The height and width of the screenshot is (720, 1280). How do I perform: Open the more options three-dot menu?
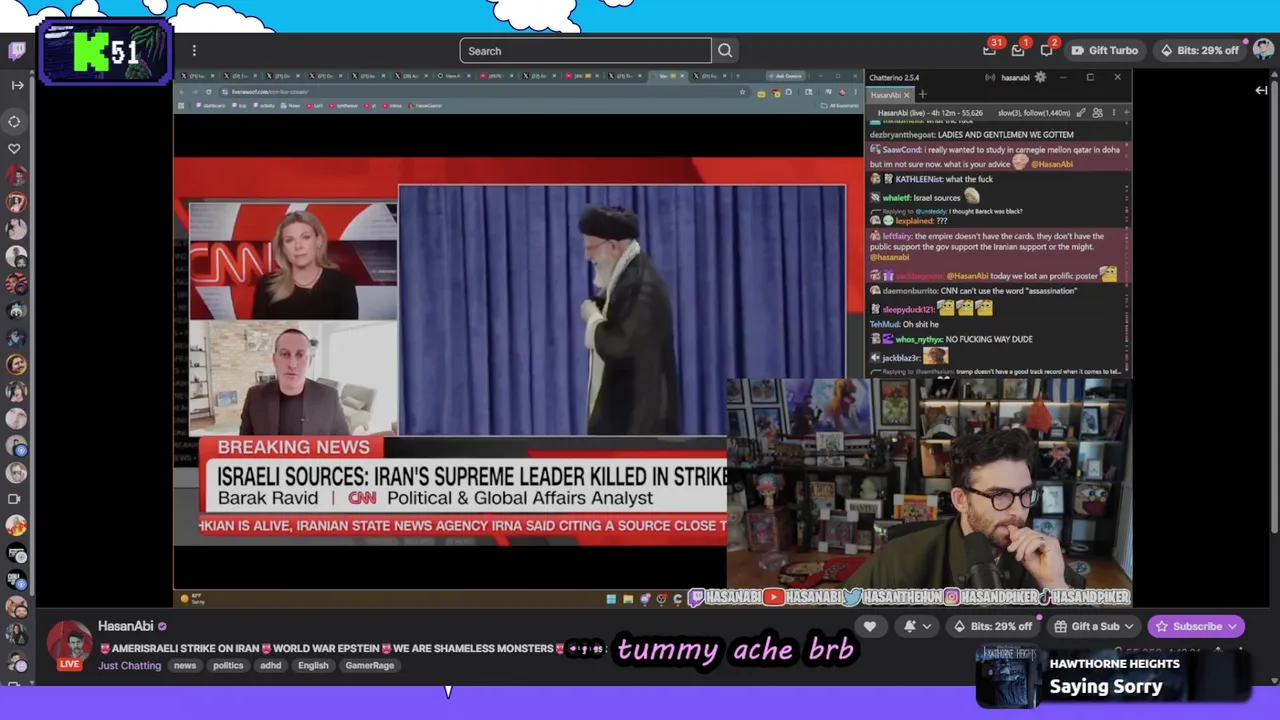(x=194, y=51)
